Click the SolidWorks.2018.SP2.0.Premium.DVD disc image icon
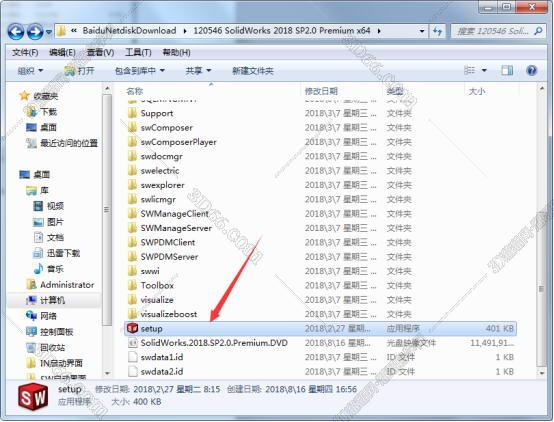The height and width of the screenshot is (422, 554). tap(132, 343)
